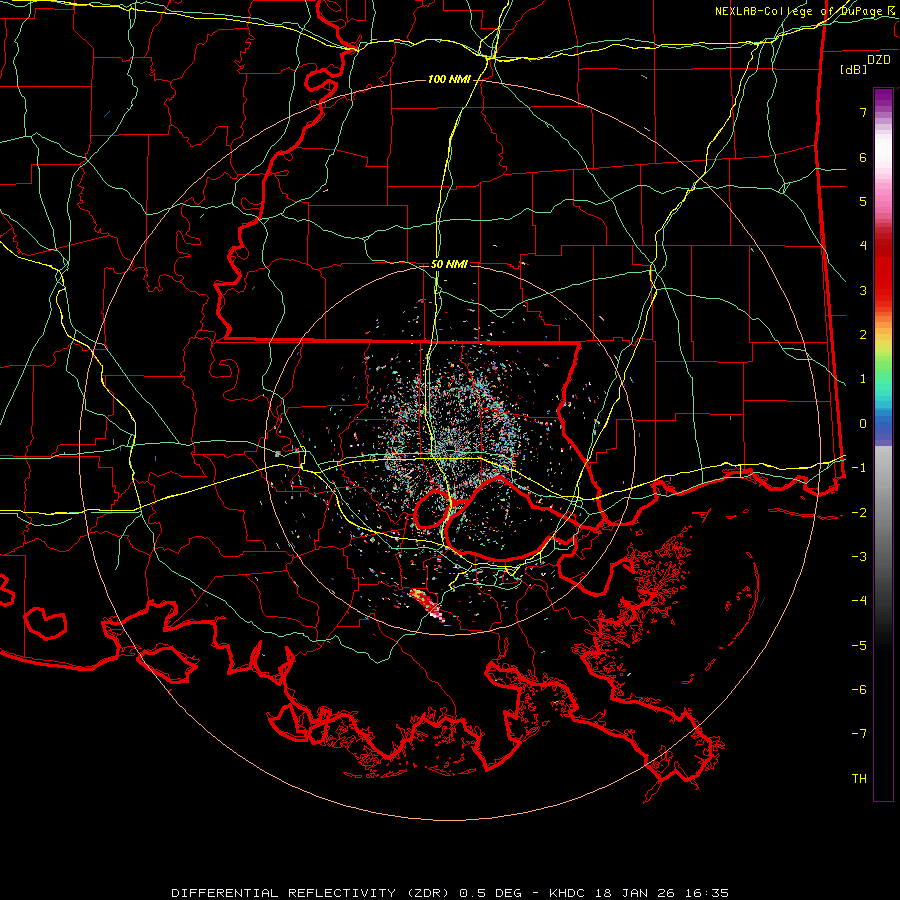Select the -3 value on the color scale

pos(859,557)
